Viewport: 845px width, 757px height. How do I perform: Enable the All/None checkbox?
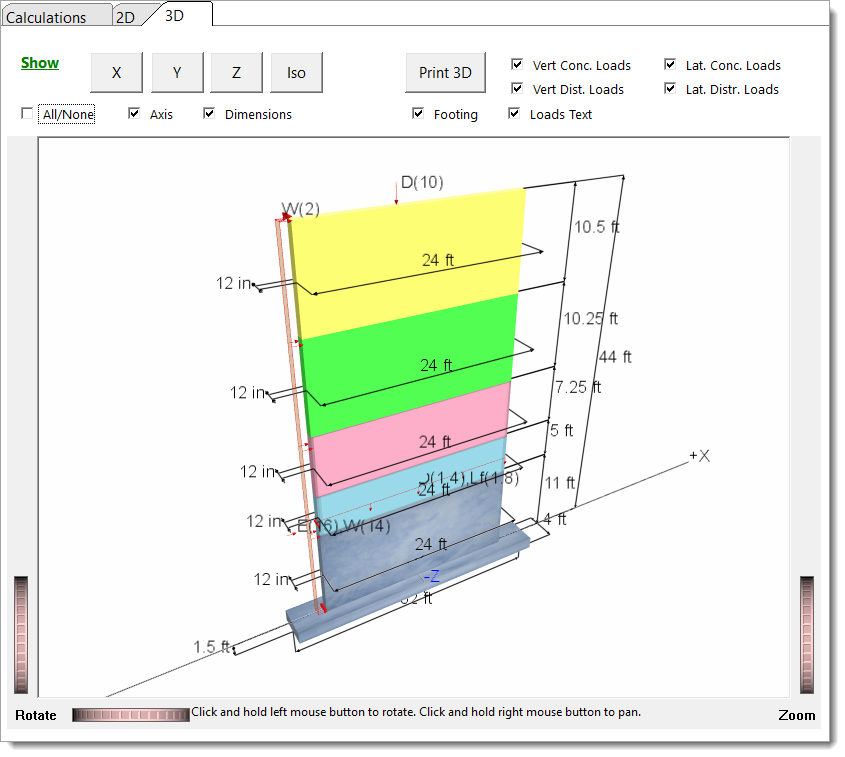pyautogui.click(x=25, y=114)
